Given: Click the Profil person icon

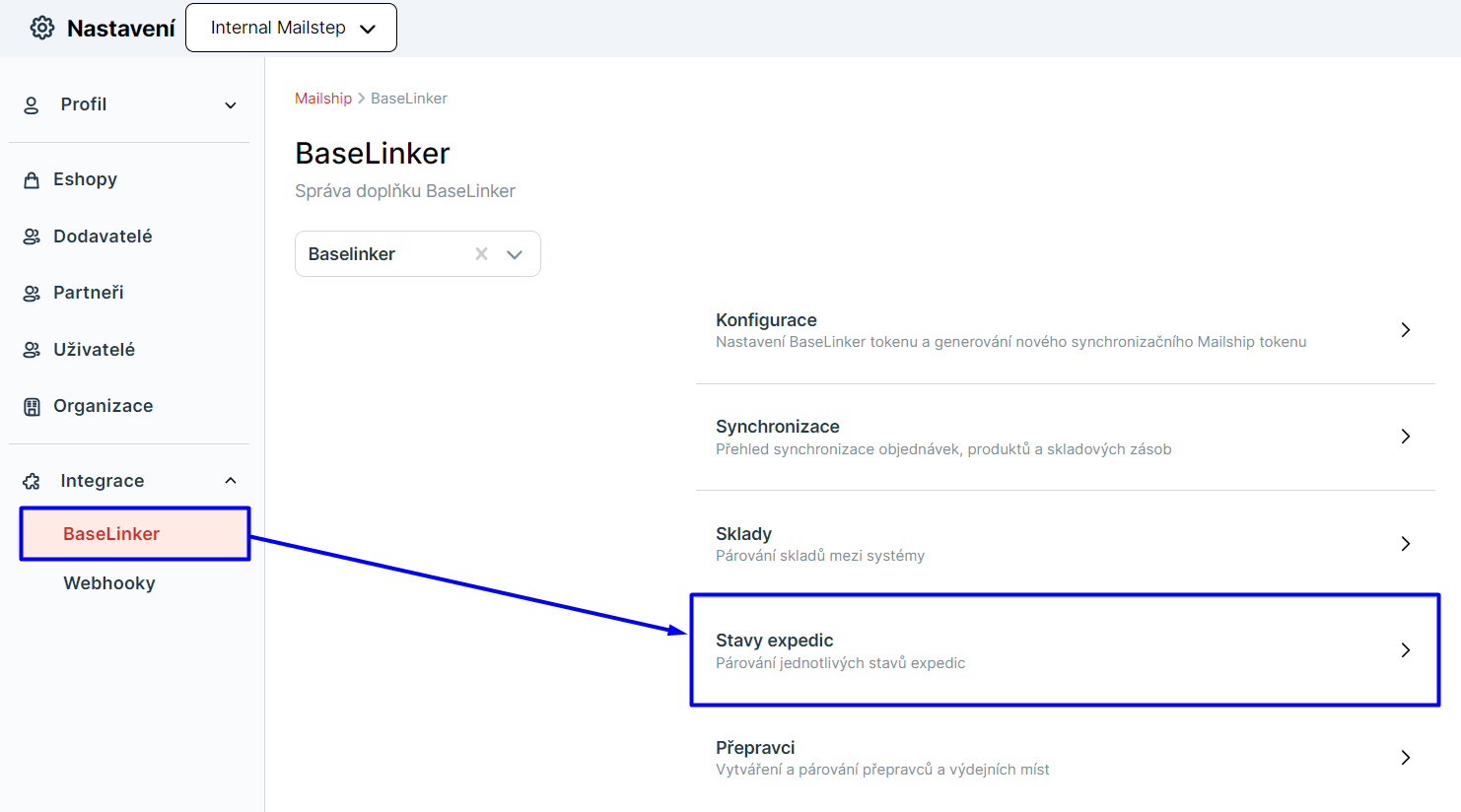Looking at the screenshot, I should 32,105.
